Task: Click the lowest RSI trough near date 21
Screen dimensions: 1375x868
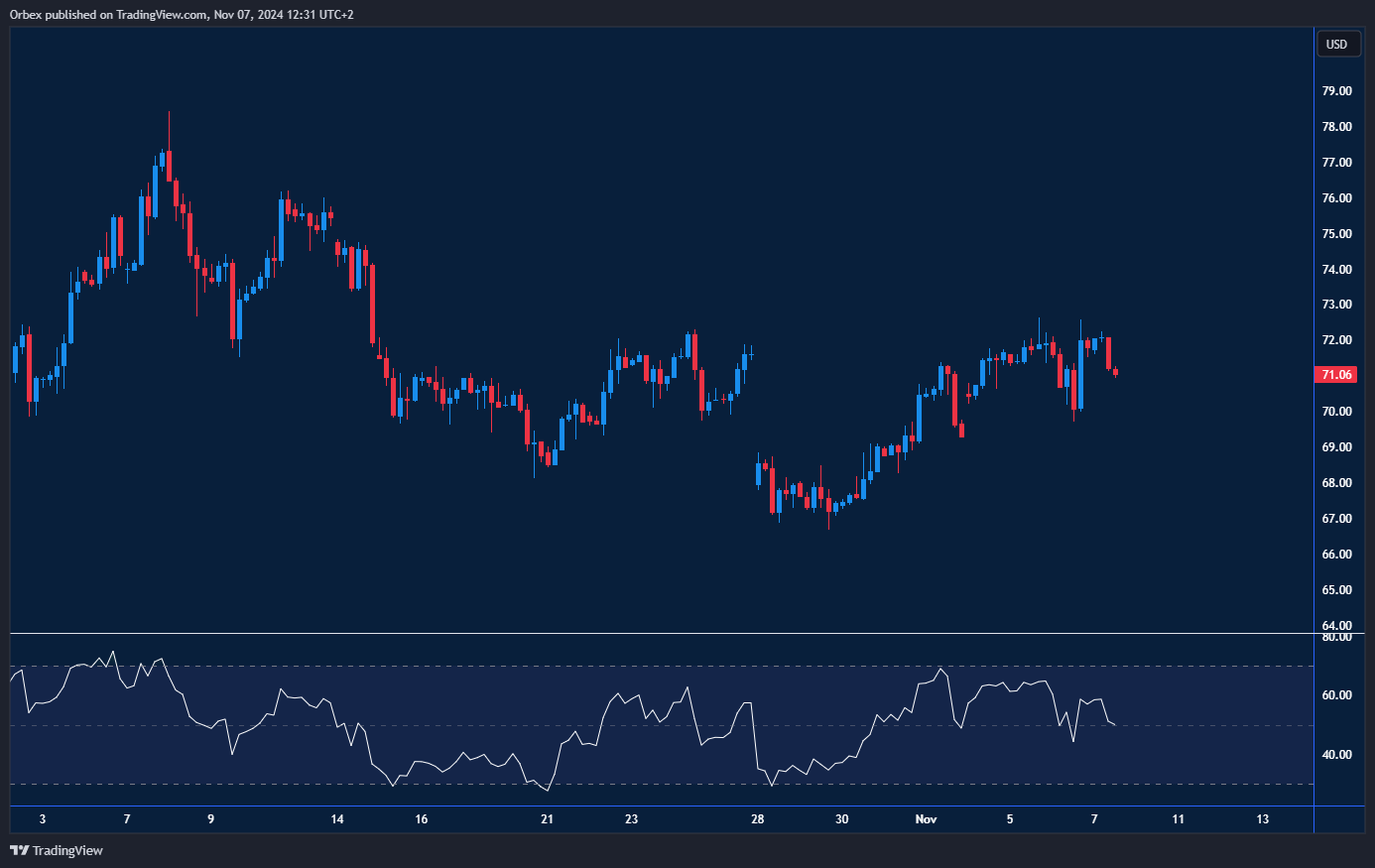Action: 547,790
